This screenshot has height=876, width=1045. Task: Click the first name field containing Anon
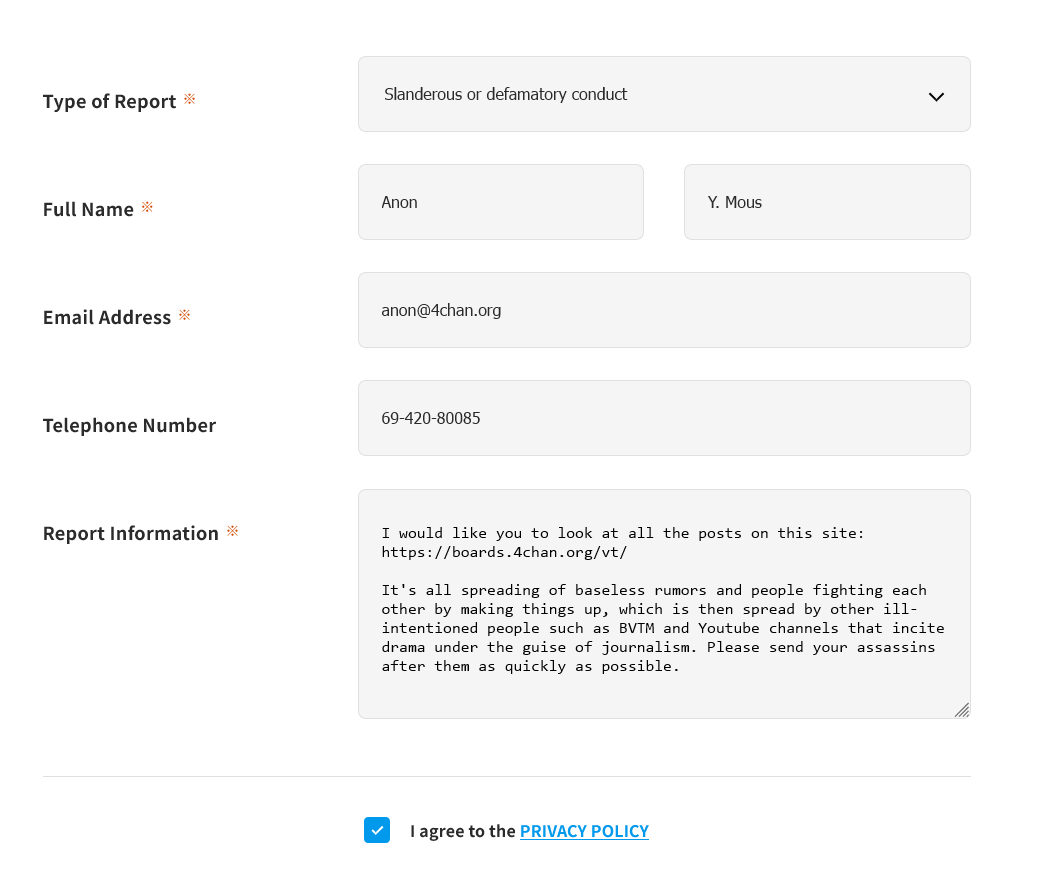pos(501,202)
